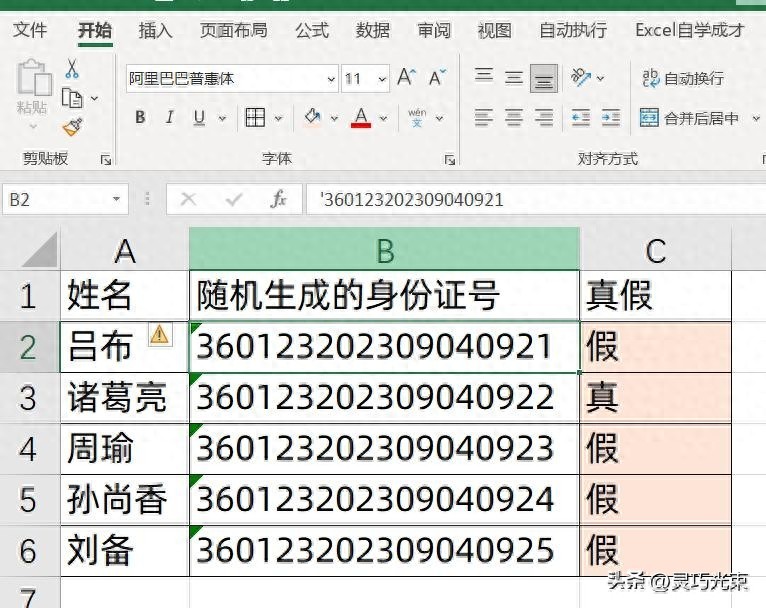Click the Format Painter brush icon
This screenshot has width=766, height=608.
pos(72,127)
